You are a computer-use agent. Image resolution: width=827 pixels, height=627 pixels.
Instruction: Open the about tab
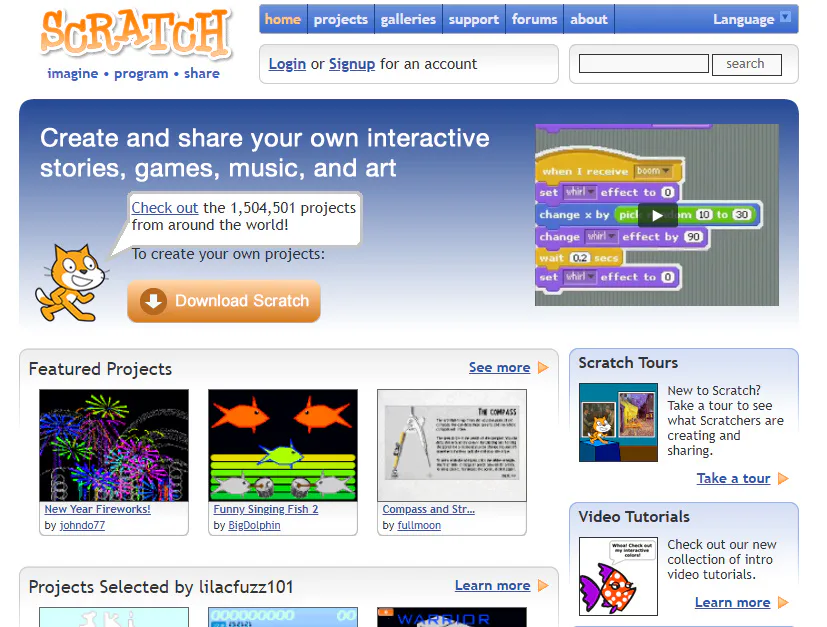(589, 20)
